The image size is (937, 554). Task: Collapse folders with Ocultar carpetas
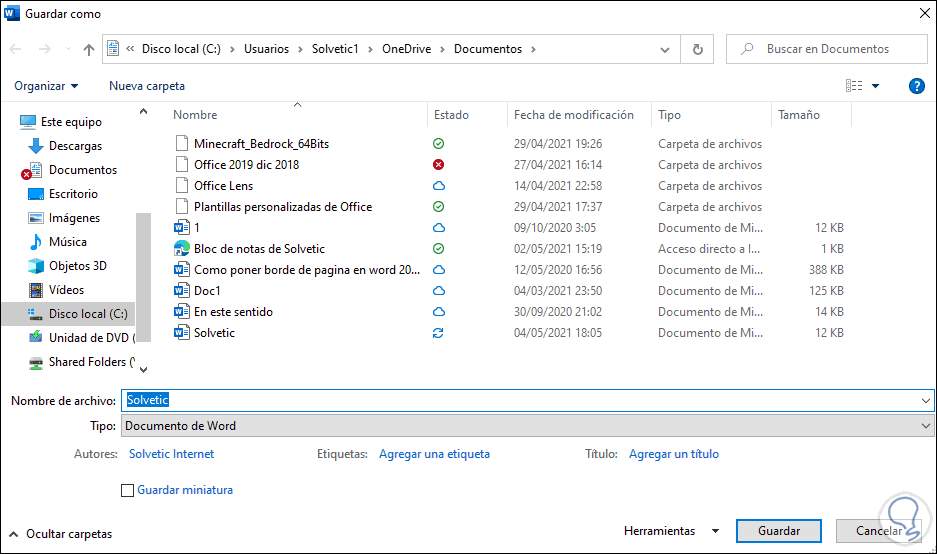(x=60, y=534)
